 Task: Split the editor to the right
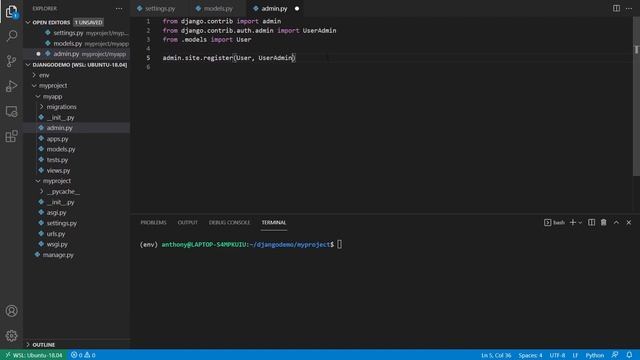point(616,9)
